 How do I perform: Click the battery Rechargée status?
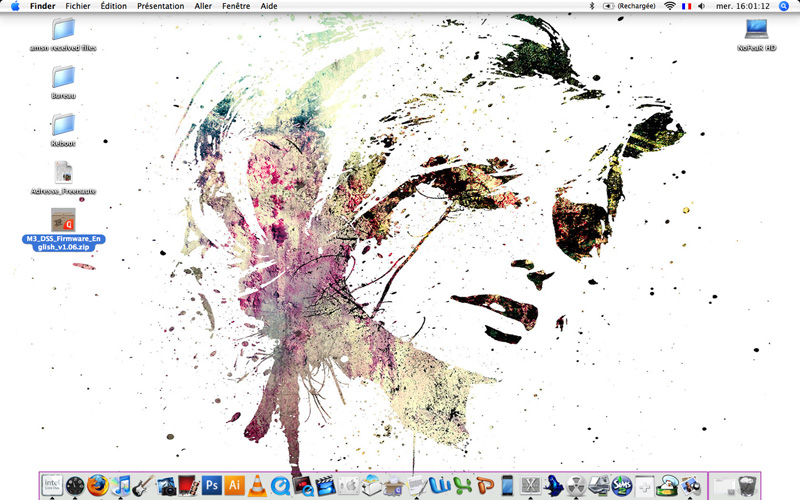pos(629,6)
